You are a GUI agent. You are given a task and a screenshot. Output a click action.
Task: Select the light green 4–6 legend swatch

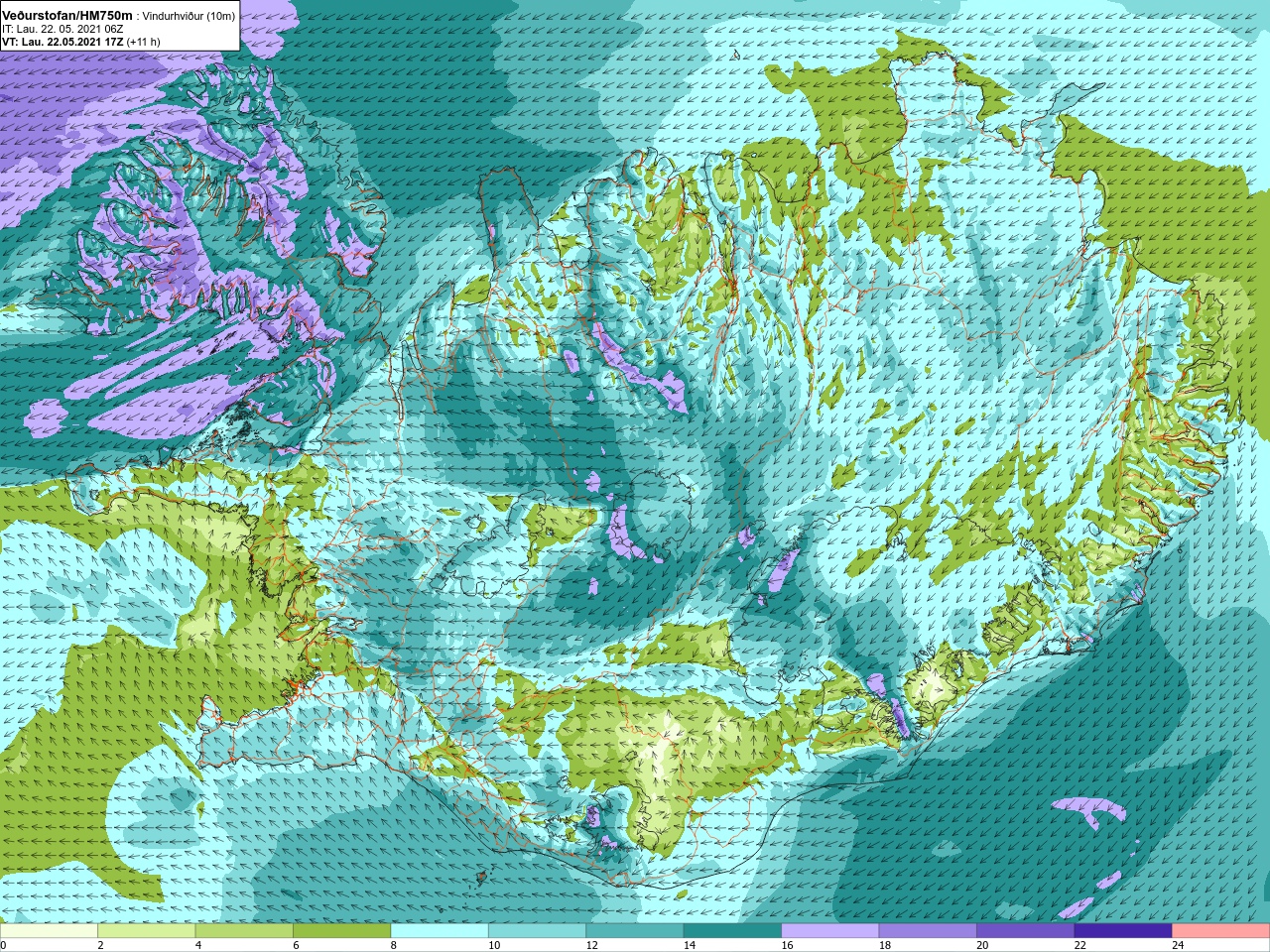coord(244,931)
